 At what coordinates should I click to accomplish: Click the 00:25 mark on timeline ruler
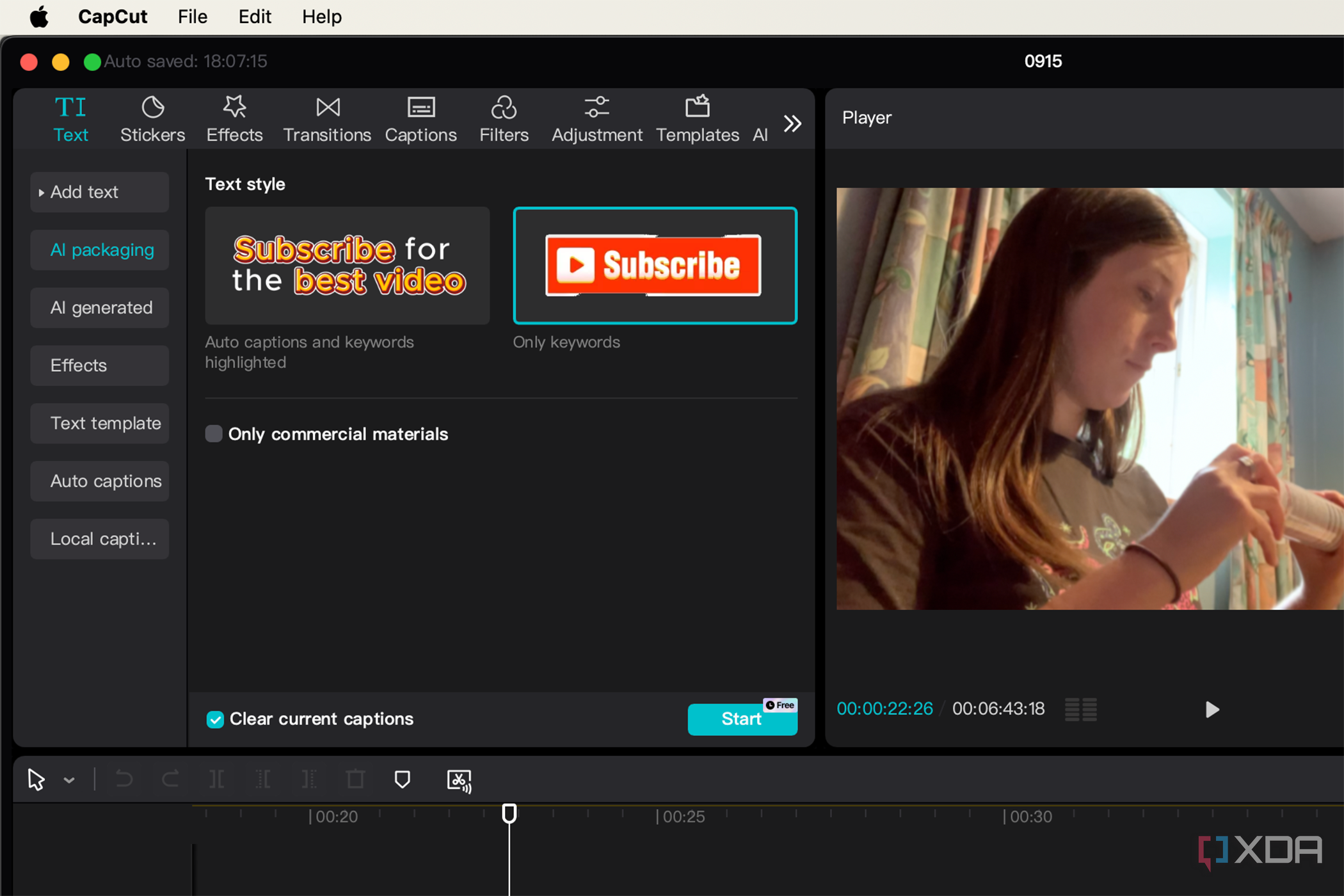tap(681, 816)
